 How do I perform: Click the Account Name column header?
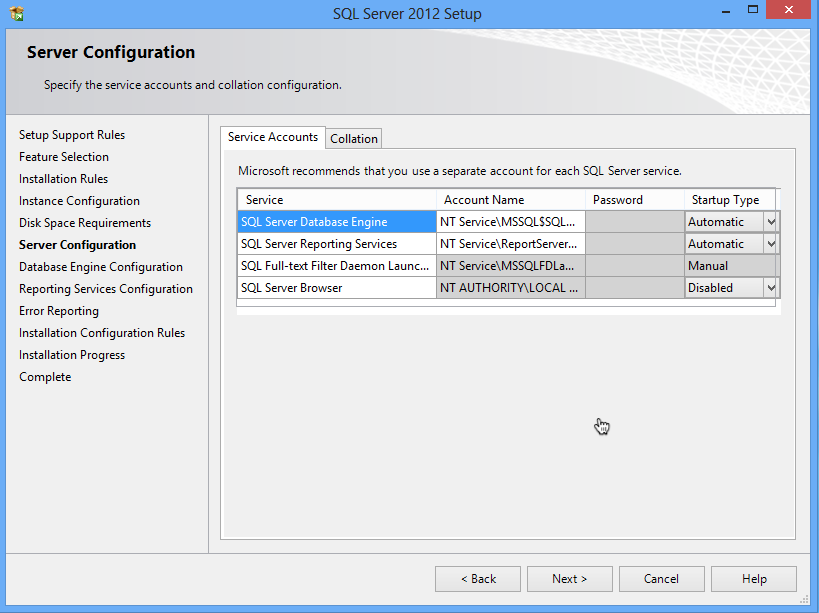tap(510, 200)
